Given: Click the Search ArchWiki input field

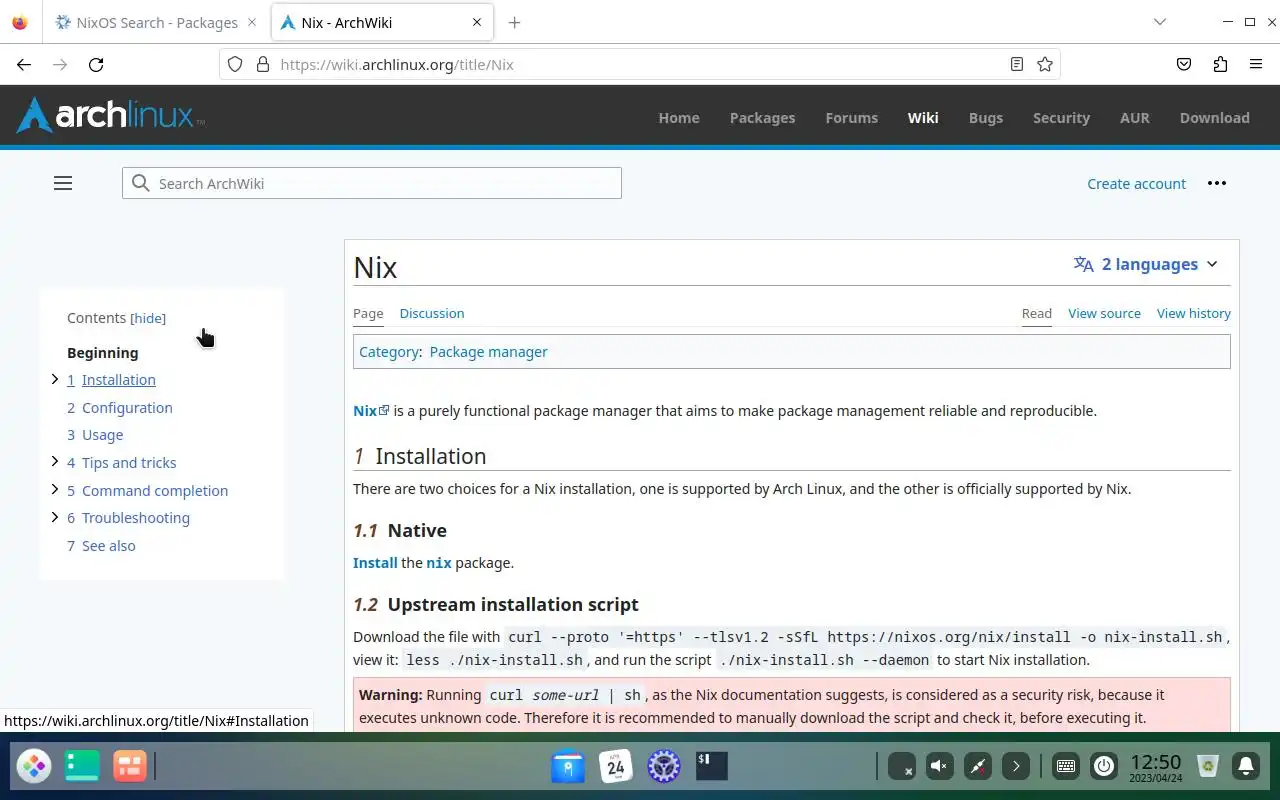Looking at the screenshot, I should click(372, 183).
